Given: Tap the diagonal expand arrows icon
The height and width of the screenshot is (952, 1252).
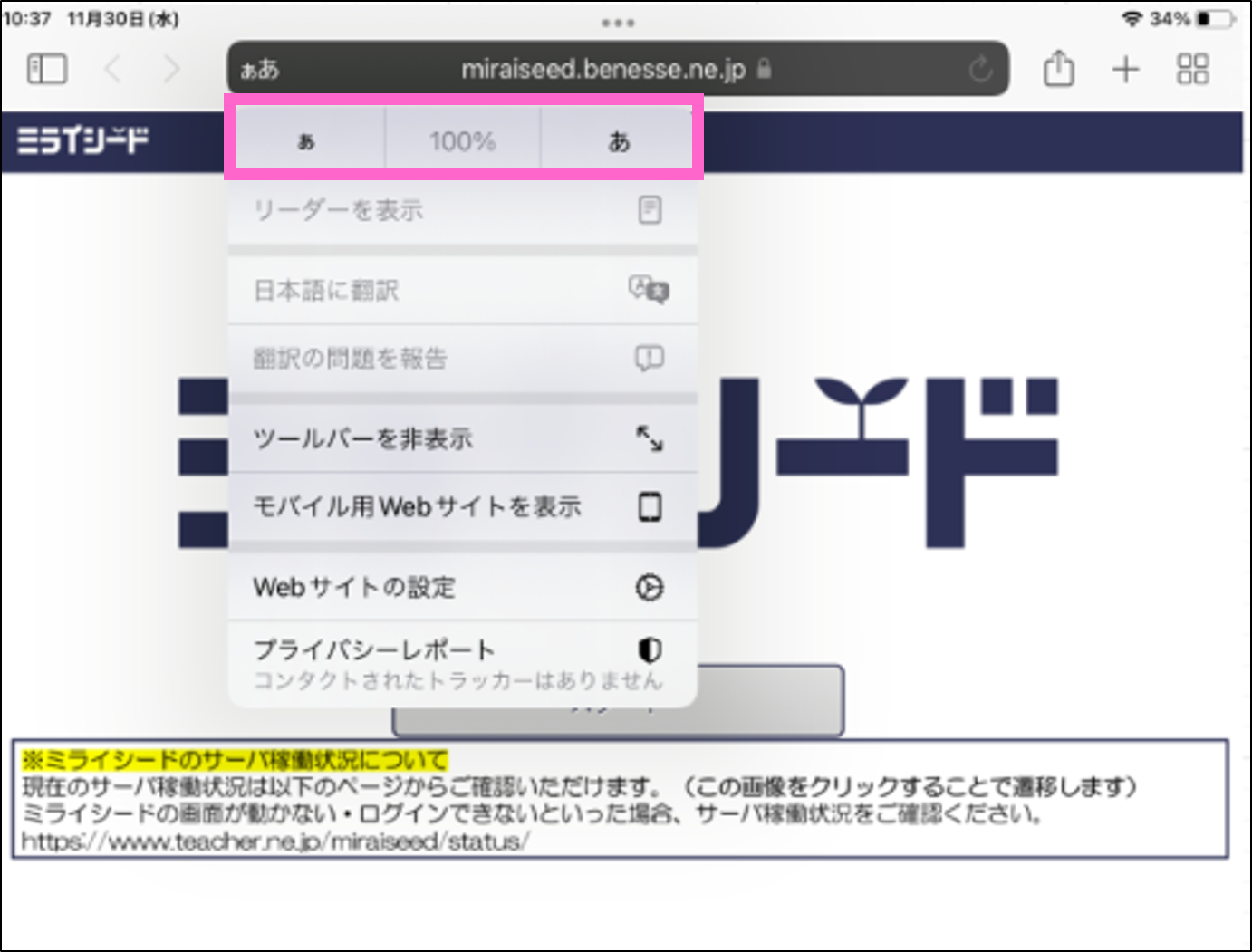Looking at the screenshot, I should (650, 438).
